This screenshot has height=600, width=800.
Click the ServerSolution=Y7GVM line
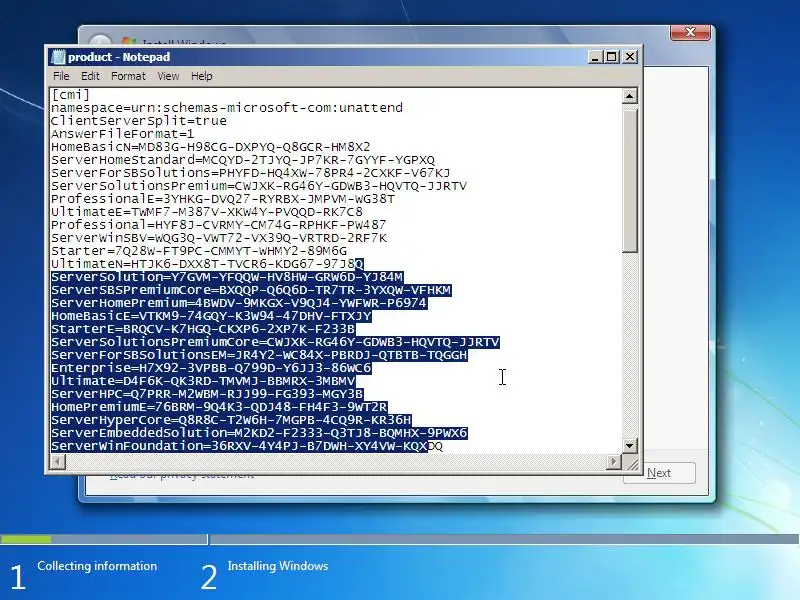227,277
